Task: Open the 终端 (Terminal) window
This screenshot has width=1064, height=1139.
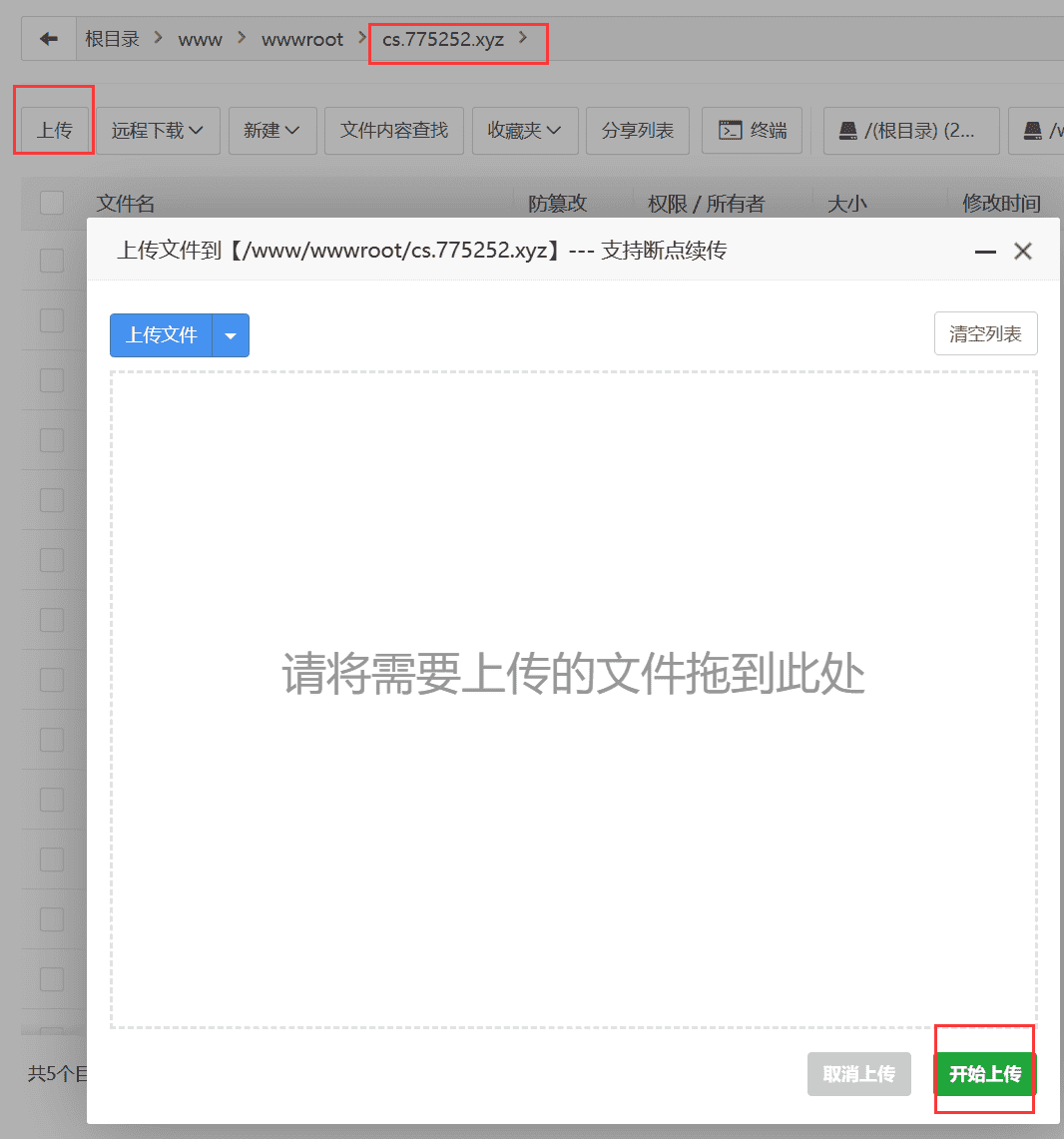Action: [752, 131]
